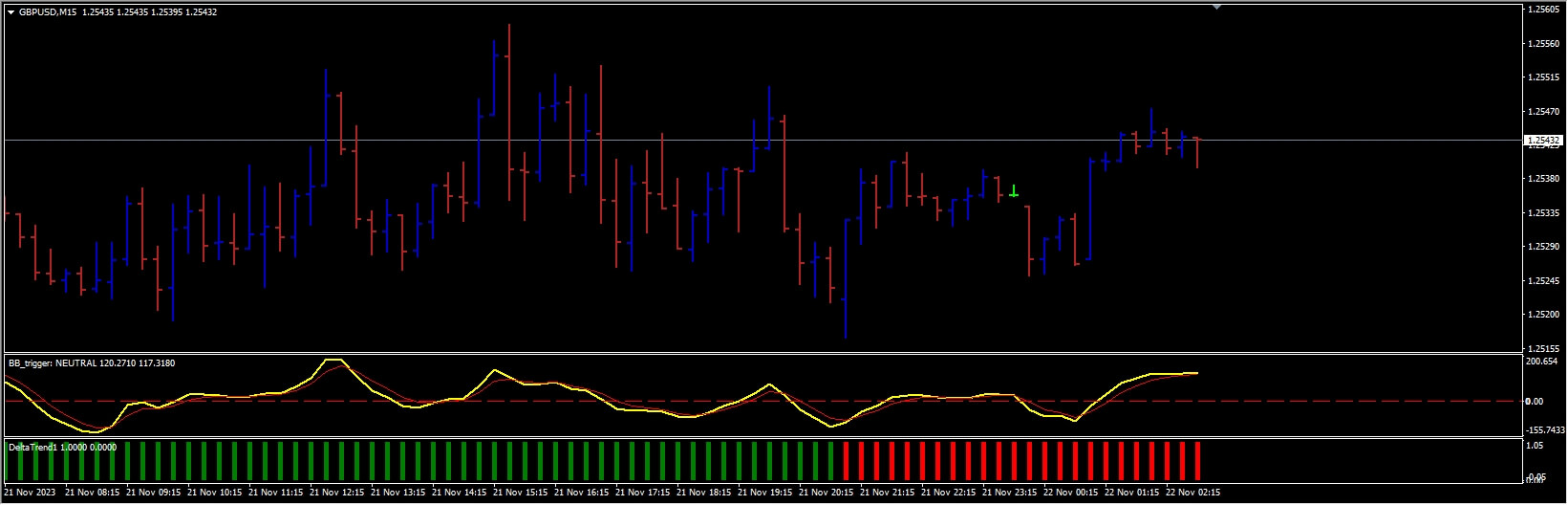
Task: Click the 1.25515 price axis value
Action: (x=1543, y=77)
